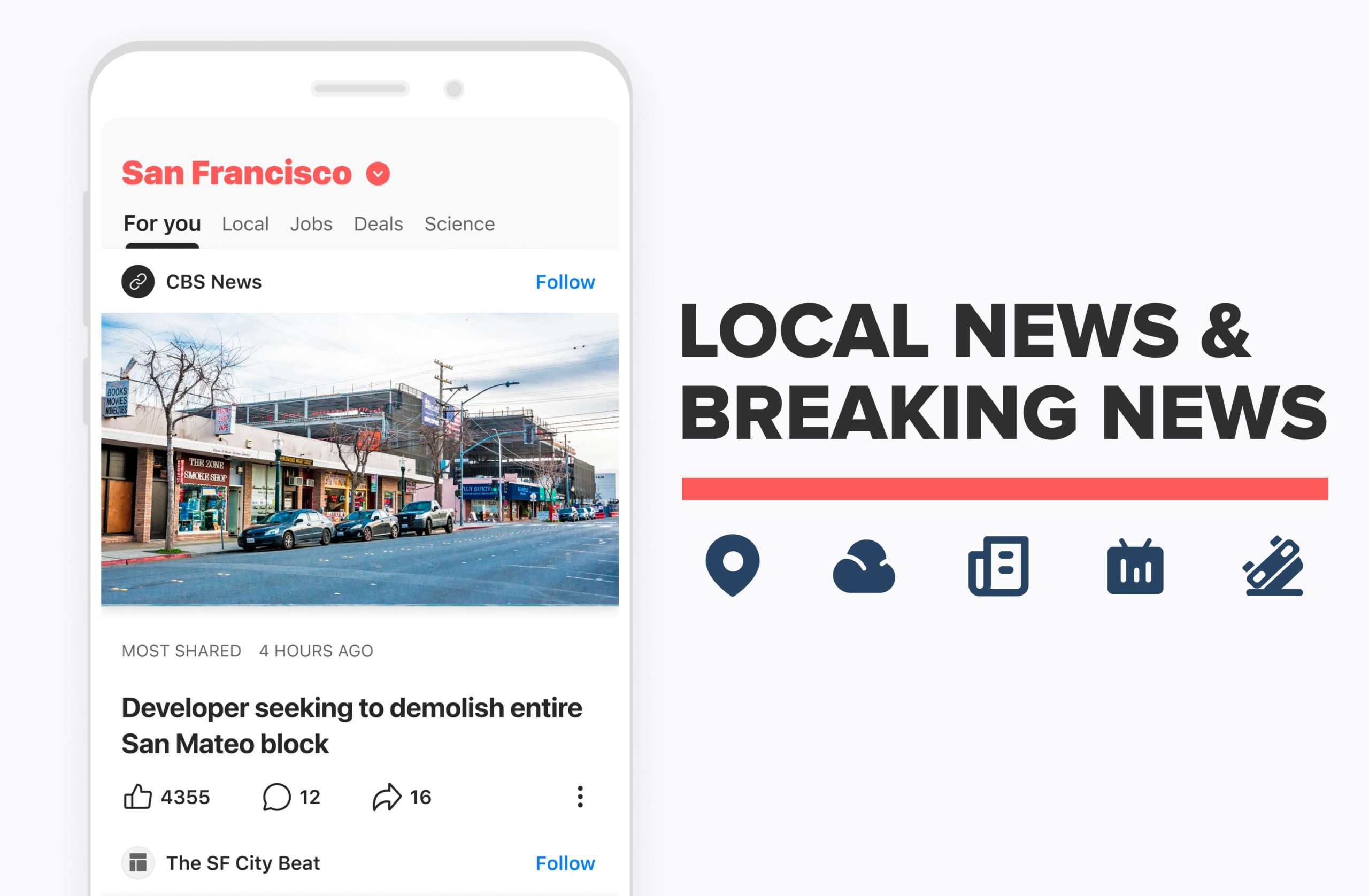Click the tilted card deals icon
Screen dimensions: 1369x896
pyautogui.click(x=1273, y=566)
